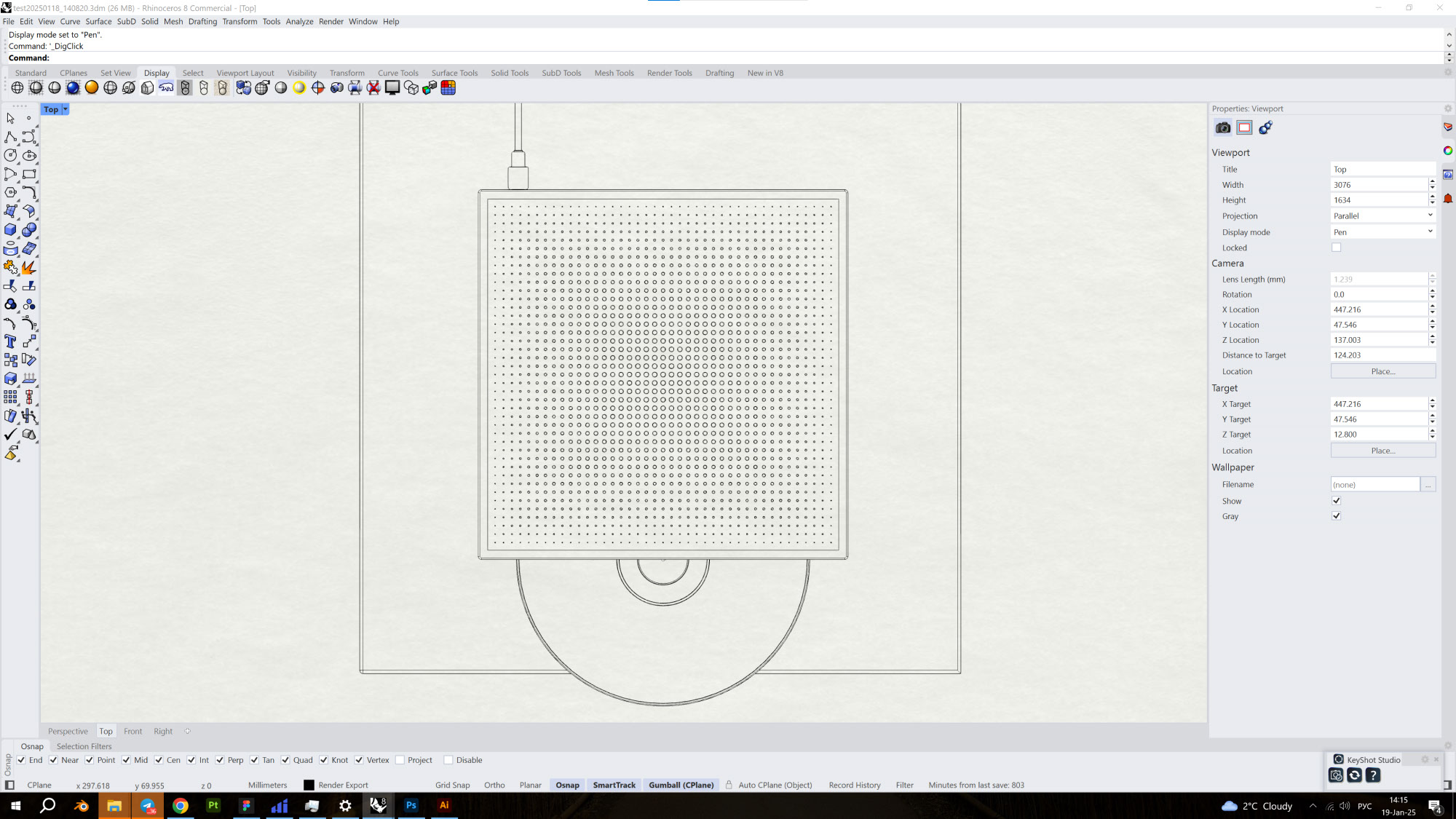Image resolution: width=1456 pixels, height=819 pixels.
Task: Click the Box solid tool icon
Action: point(10,230)
